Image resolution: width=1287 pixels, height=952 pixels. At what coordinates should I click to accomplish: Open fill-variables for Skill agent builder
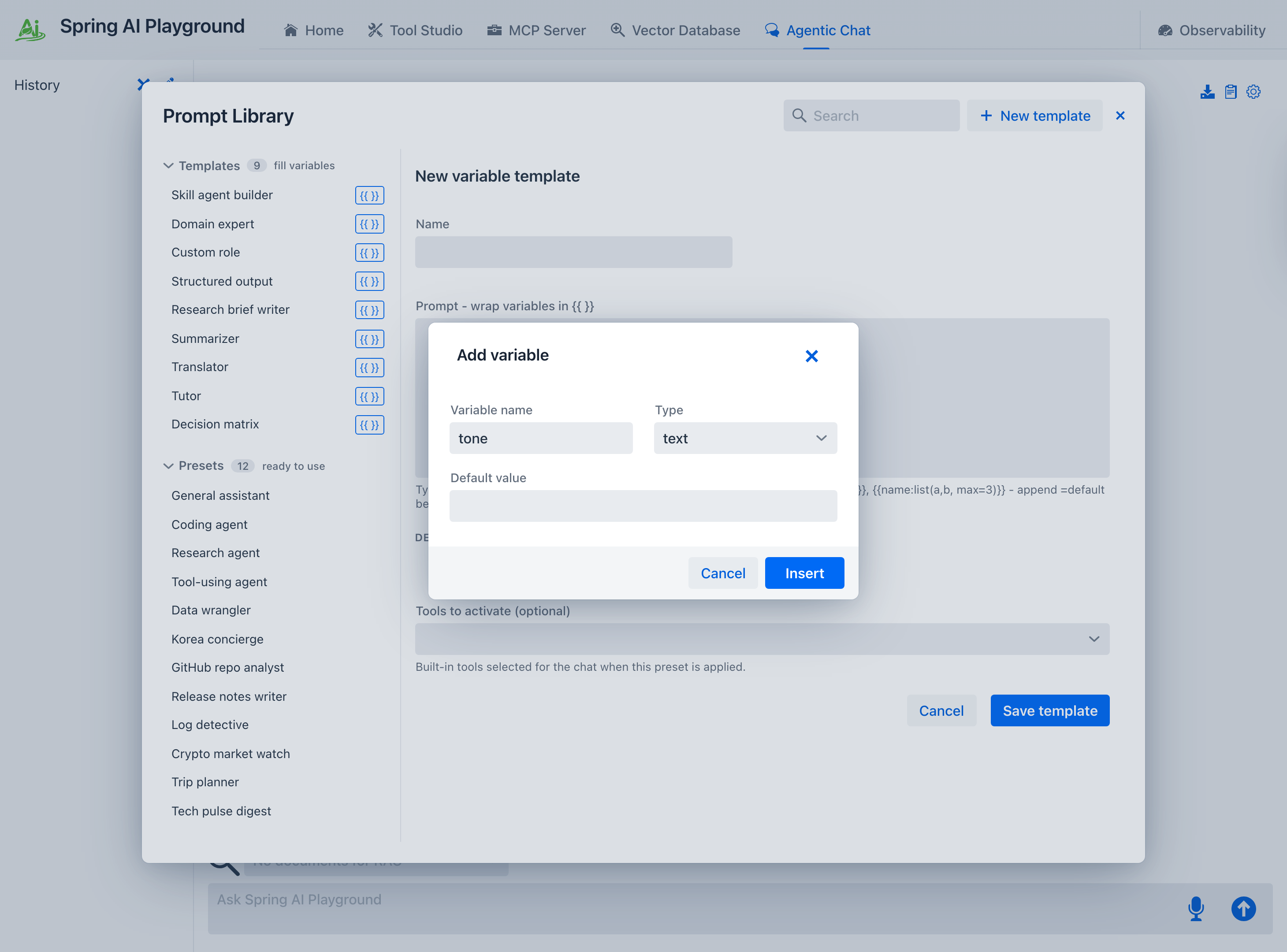[369, 195]
